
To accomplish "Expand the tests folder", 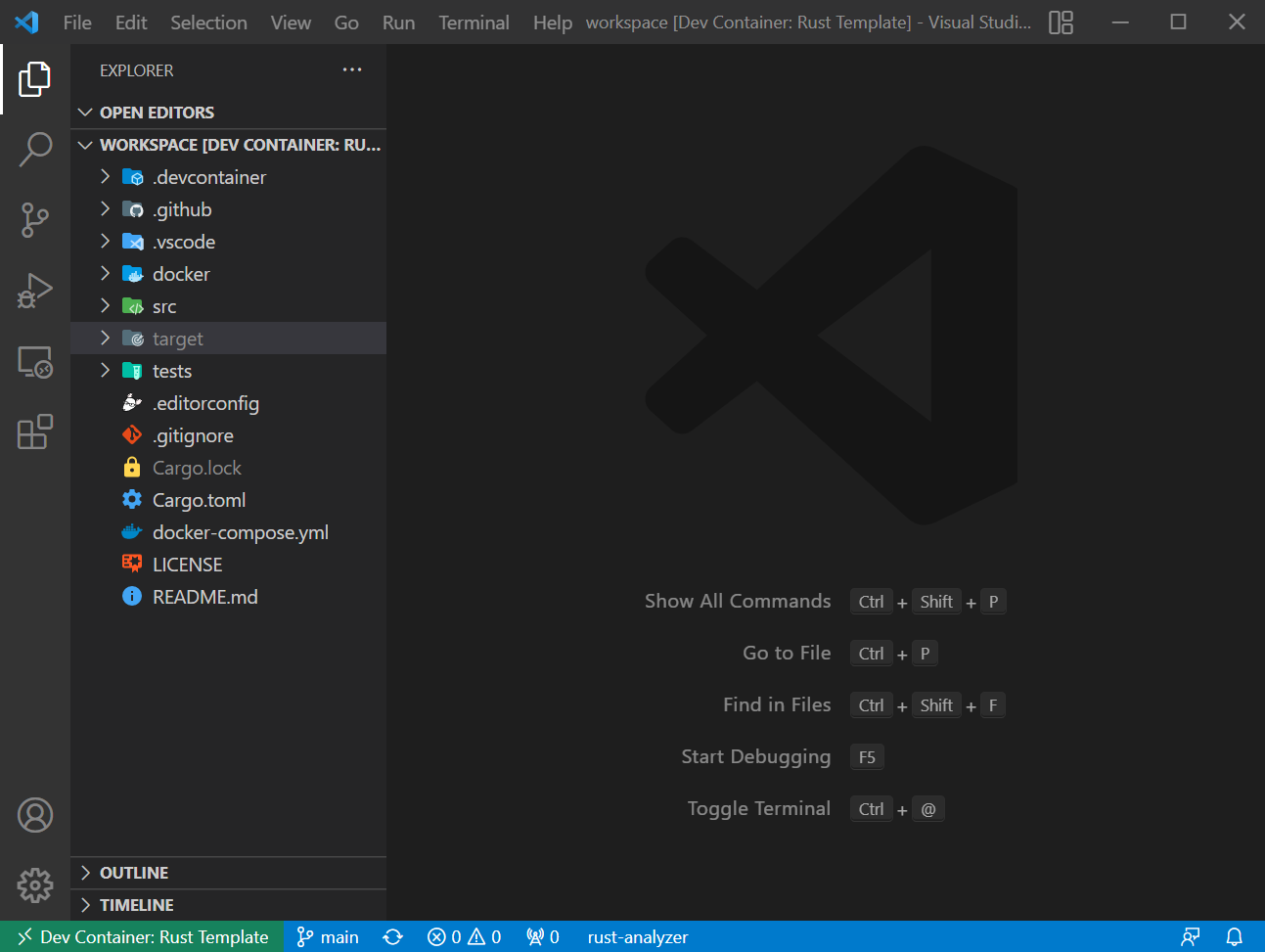I will point(105,370).
